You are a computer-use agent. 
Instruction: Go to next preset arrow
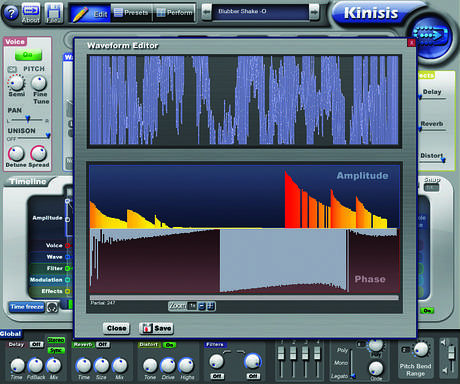pyautogui.click(x=314, y=12)
